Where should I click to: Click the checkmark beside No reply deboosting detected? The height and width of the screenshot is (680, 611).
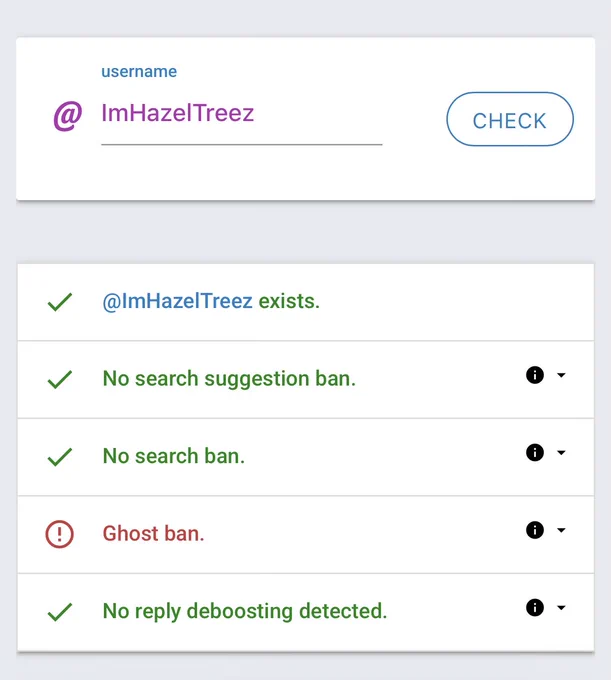(59, 612)
